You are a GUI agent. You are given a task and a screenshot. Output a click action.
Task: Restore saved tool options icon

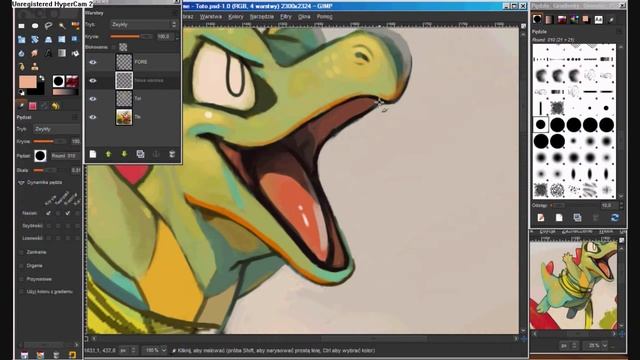pyautogui.click(x=40, y=355)
